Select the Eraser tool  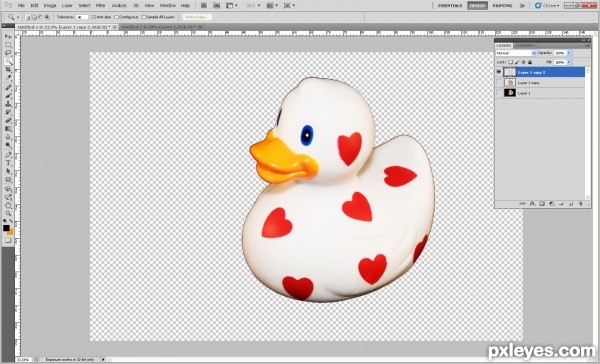pos(8,121)
